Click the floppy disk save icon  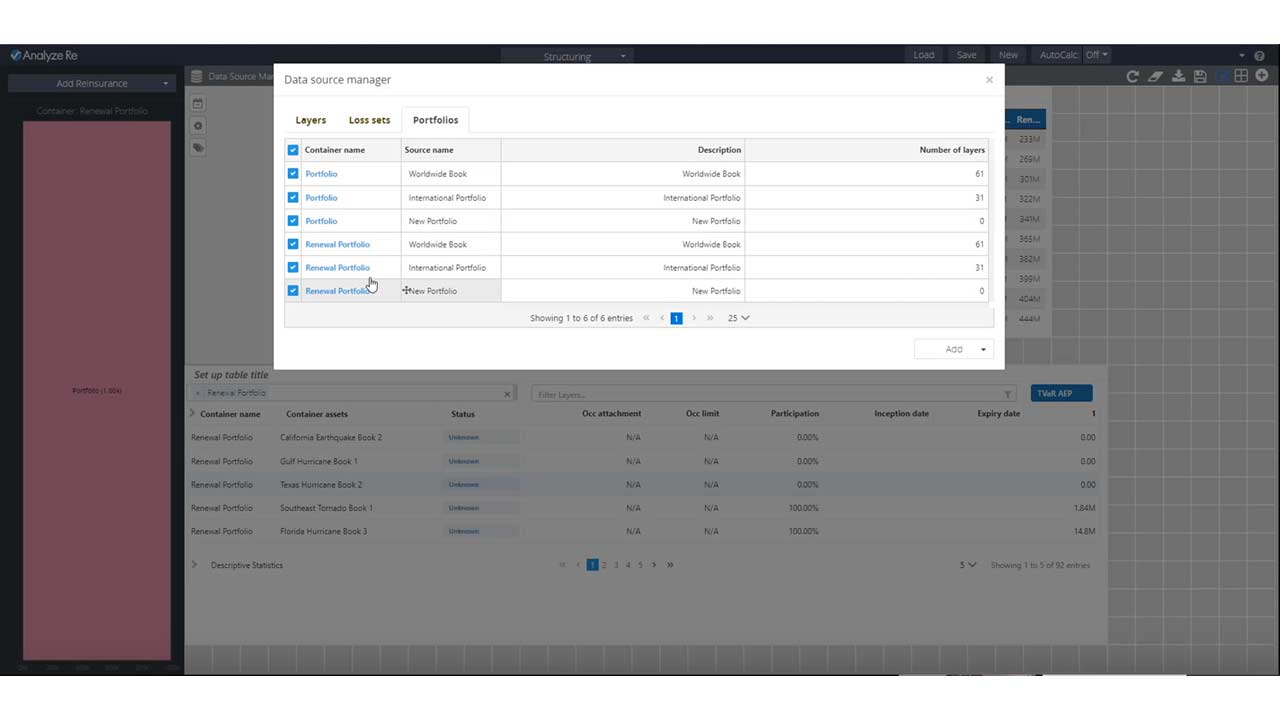click(x=1200, y=77)
